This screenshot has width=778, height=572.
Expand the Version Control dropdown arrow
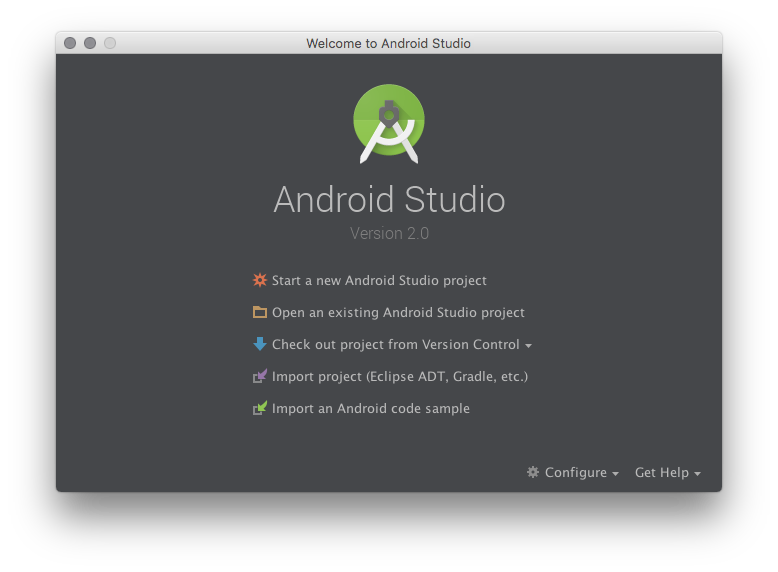point(528,346)
